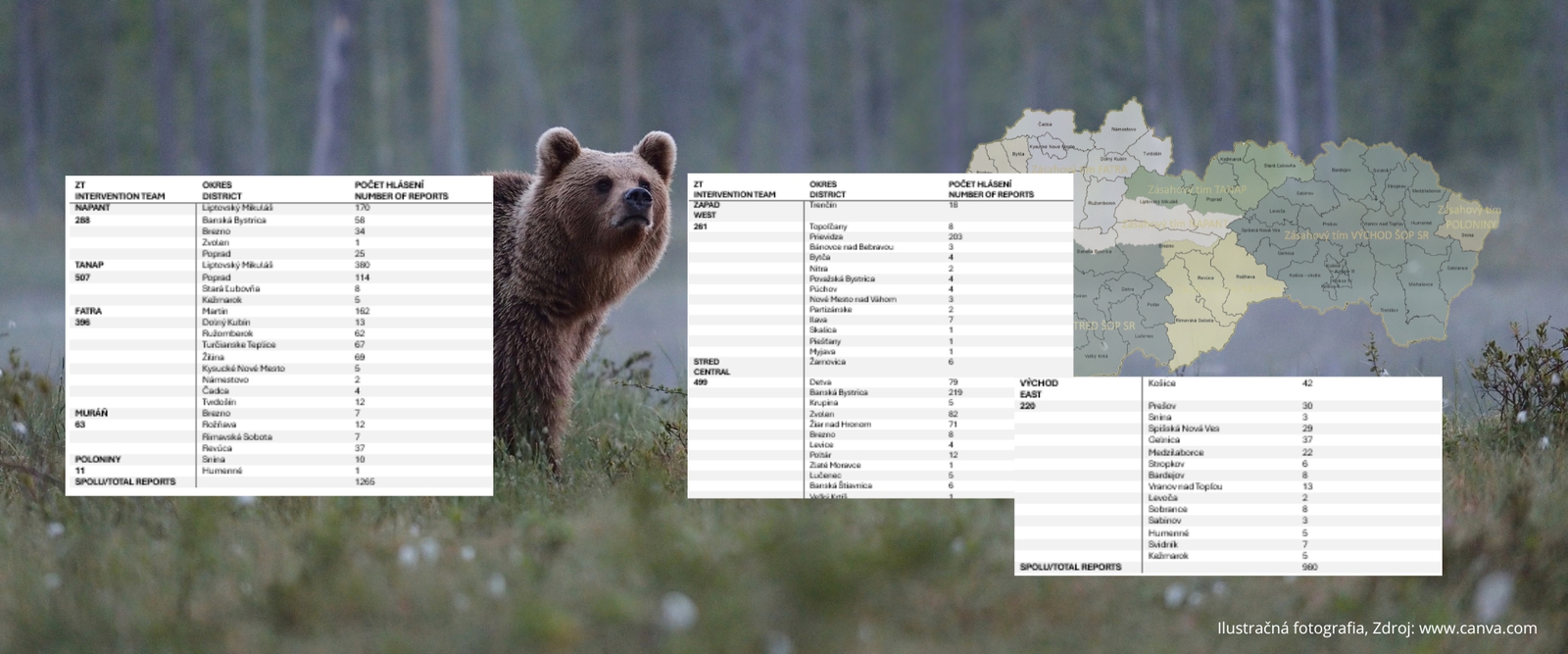Click the 'Kysucké Nové Mesto' district cell

243,368
